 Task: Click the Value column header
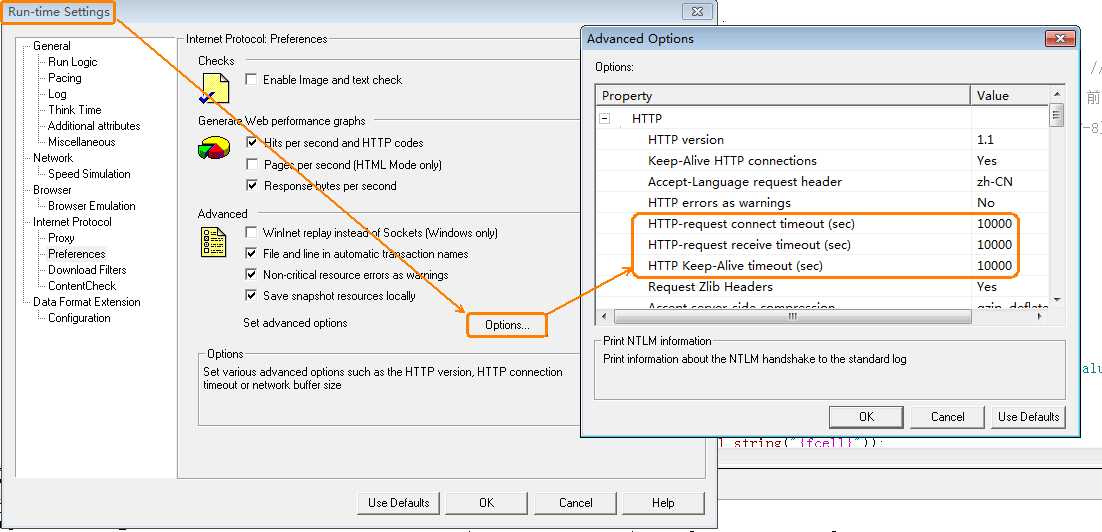(1010, 96)
